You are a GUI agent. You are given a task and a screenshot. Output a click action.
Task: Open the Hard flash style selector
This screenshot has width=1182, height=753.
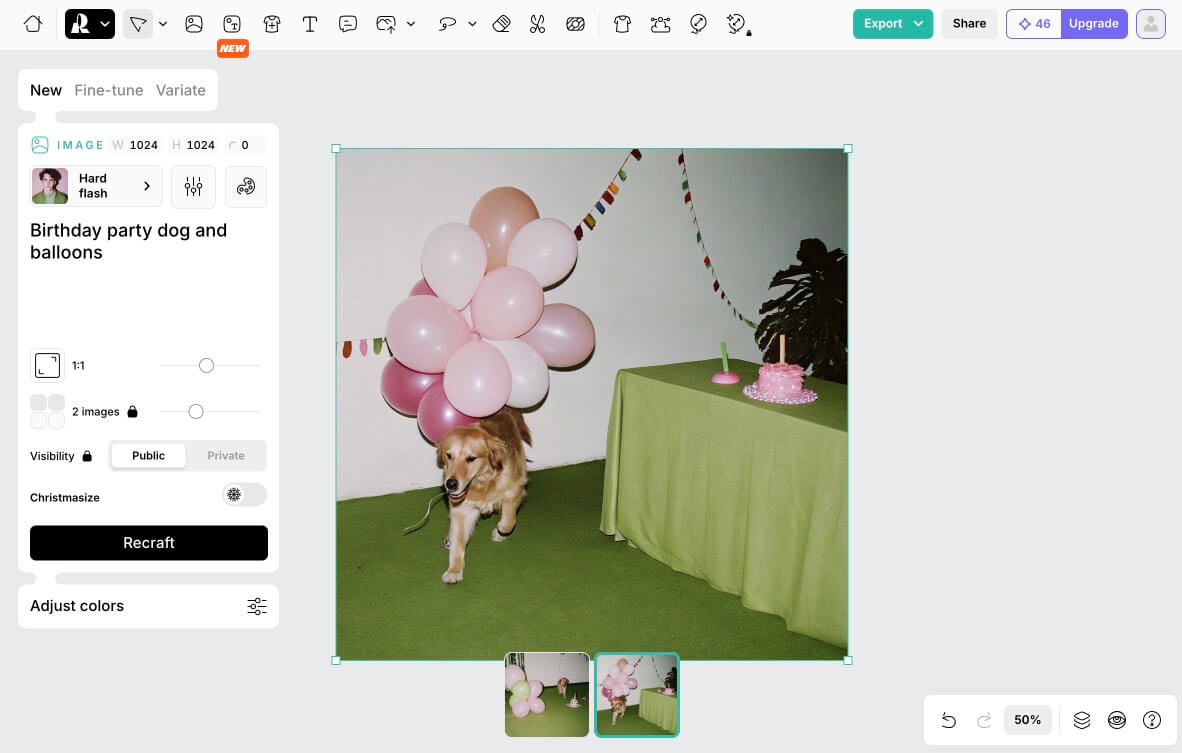pyautogui.click(x=96, y=186)
